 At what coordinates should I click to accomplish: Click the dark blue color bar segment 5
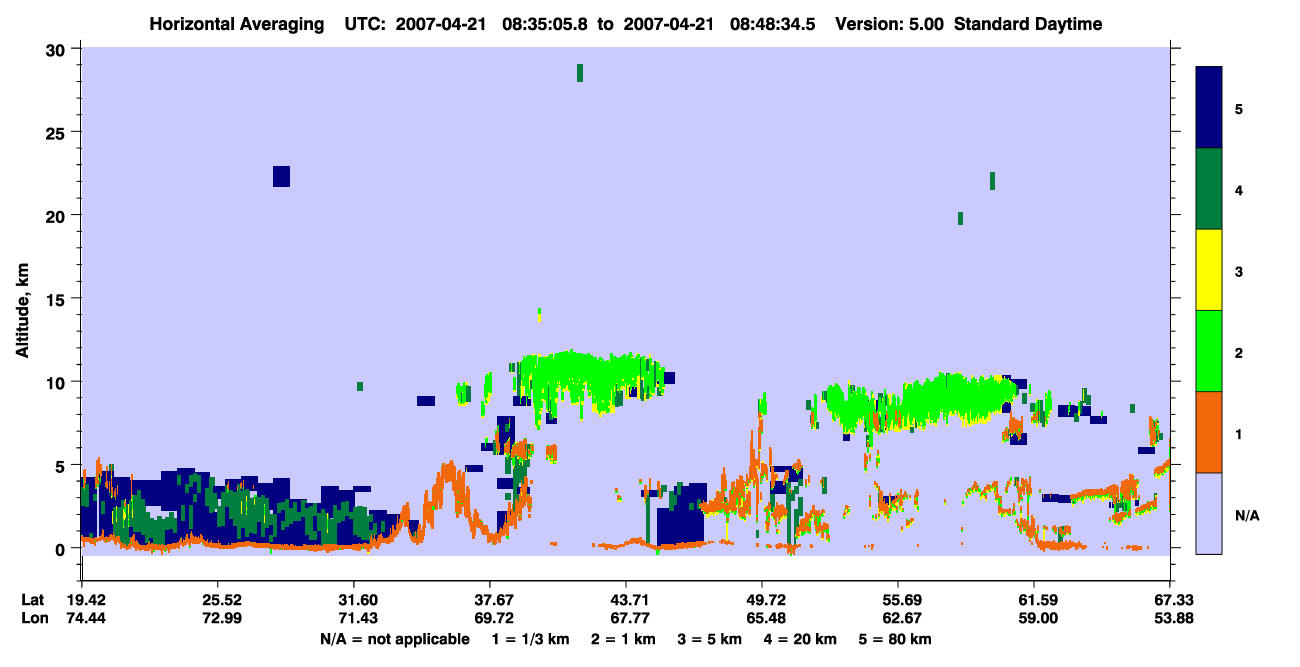[1209, 107]
